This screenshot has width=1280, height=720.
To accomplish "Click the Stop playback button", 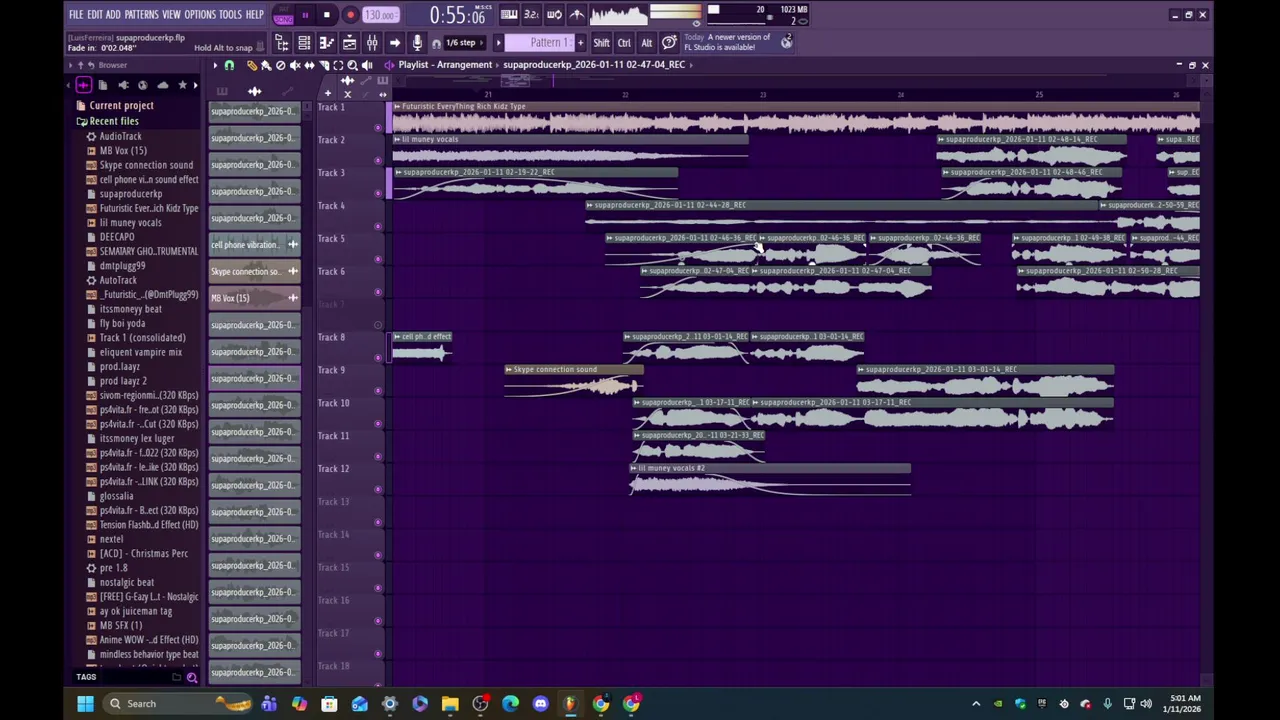I will click(x=327, y=15).
